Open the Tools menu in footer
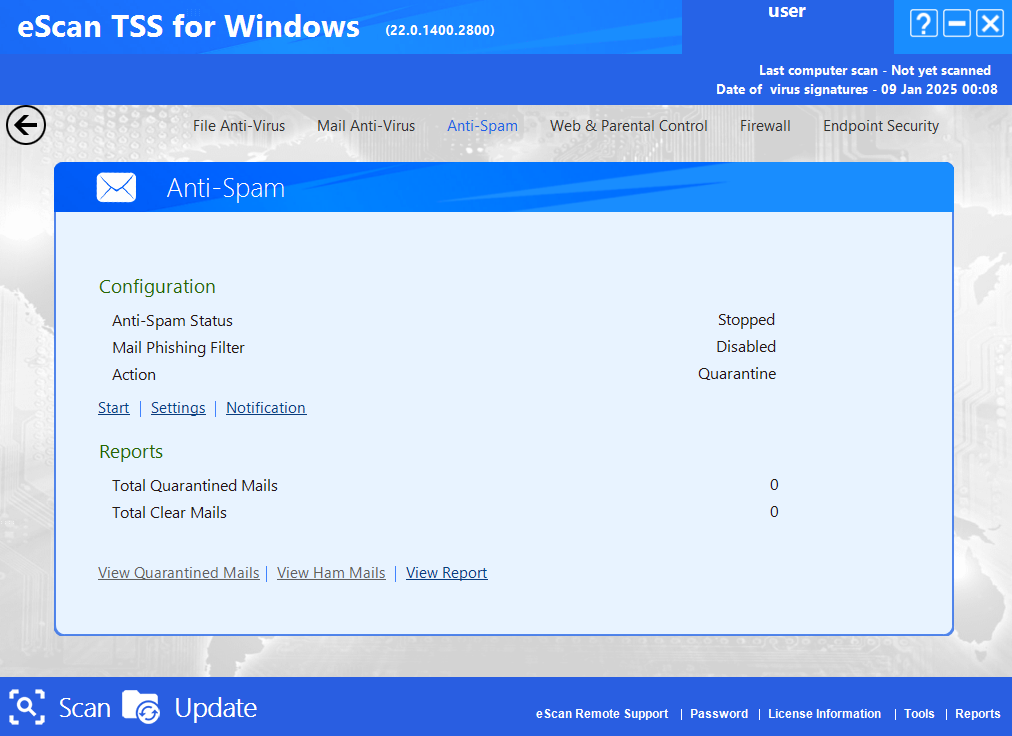The width and height of the screenshot is (1012, 736). [x=919, y=713]
